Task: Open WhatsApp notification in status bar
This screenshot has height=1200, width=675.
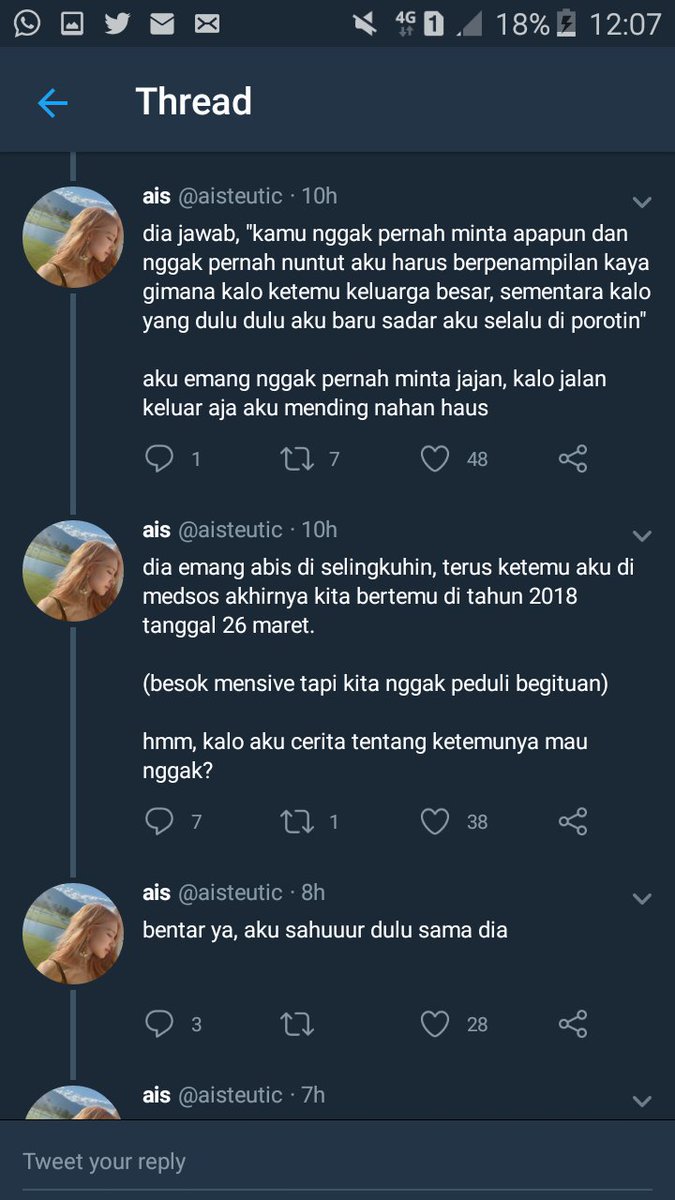Action: [26, 23]
